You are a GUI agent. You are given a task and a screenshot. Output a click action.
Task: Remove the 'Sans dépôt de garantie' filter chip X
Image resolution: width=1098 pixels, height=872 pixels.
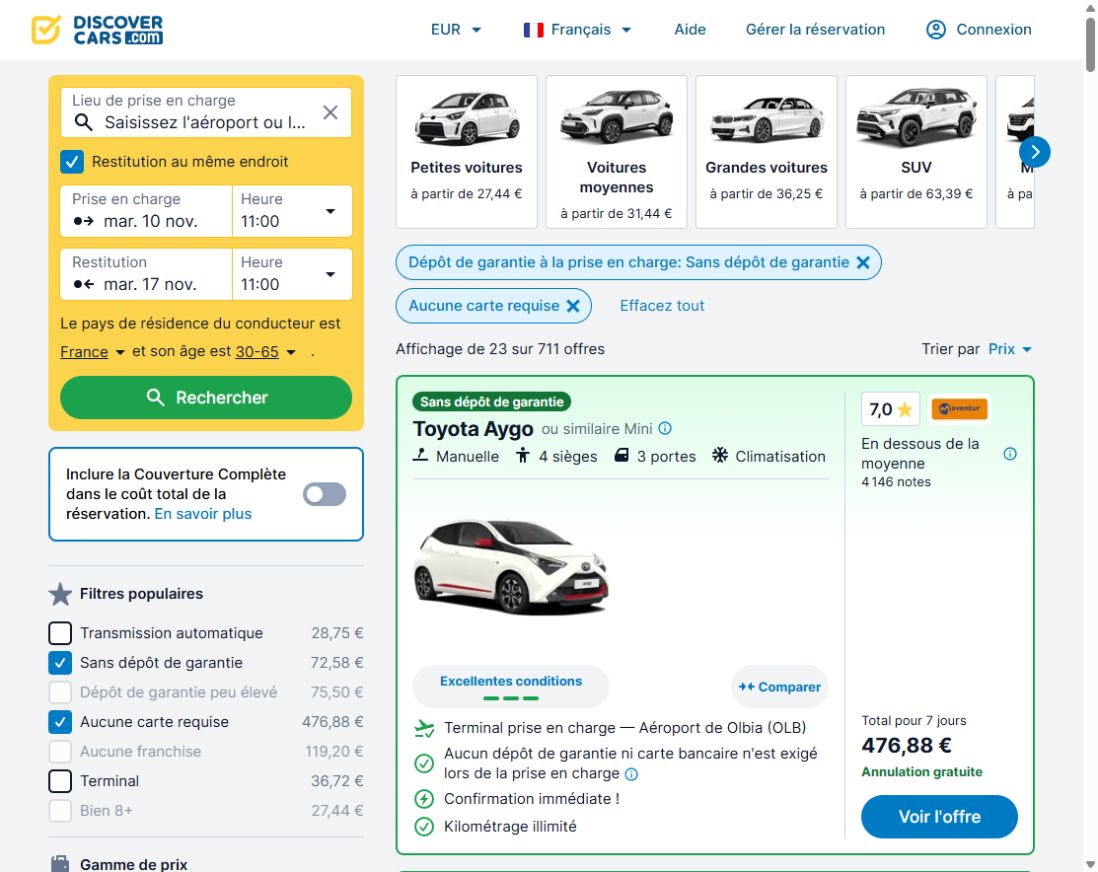coord(863,263)
